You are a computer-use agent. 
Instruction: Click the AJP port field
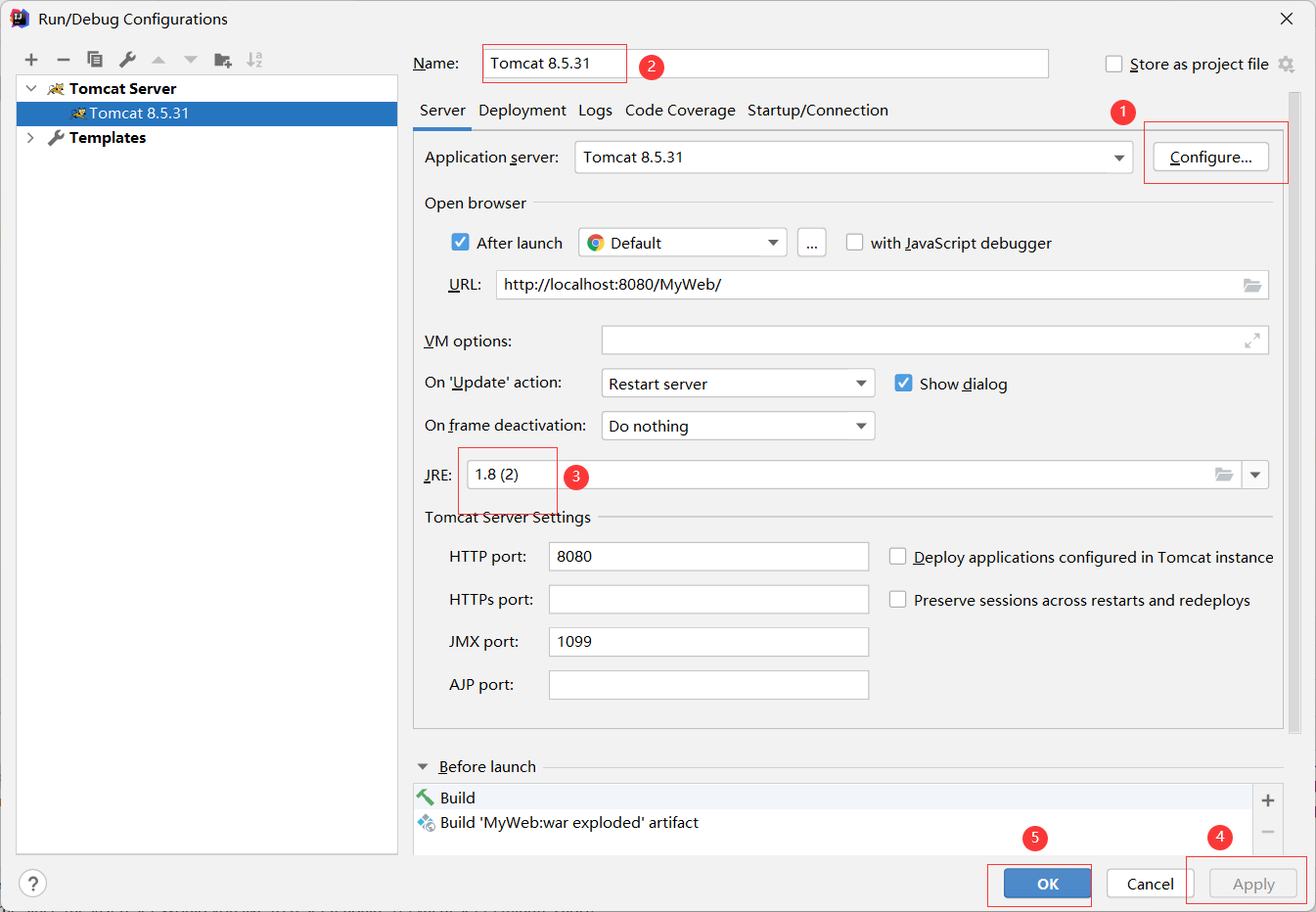tap(708, 685)
